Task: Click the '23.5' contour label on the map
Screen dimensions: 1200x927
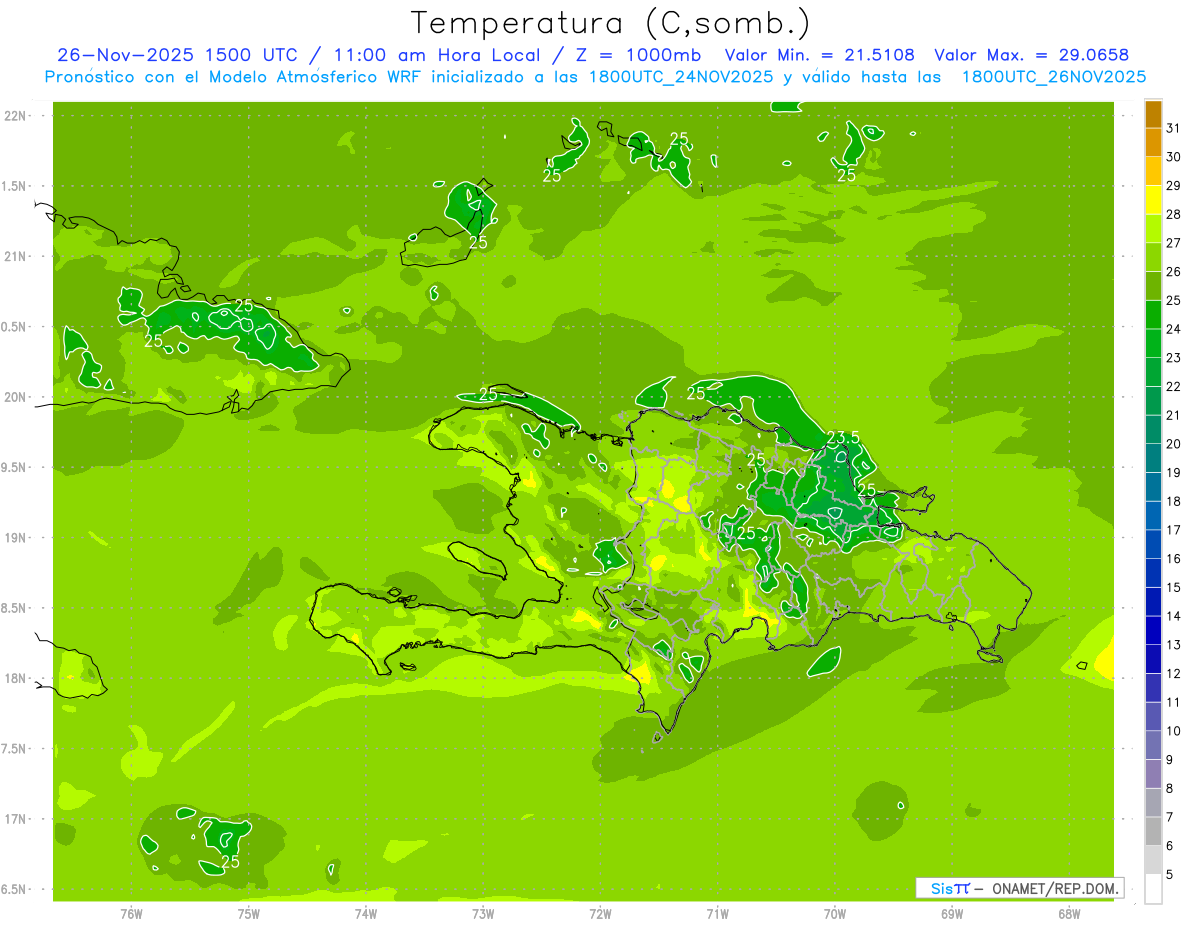Action: (843, 438)
